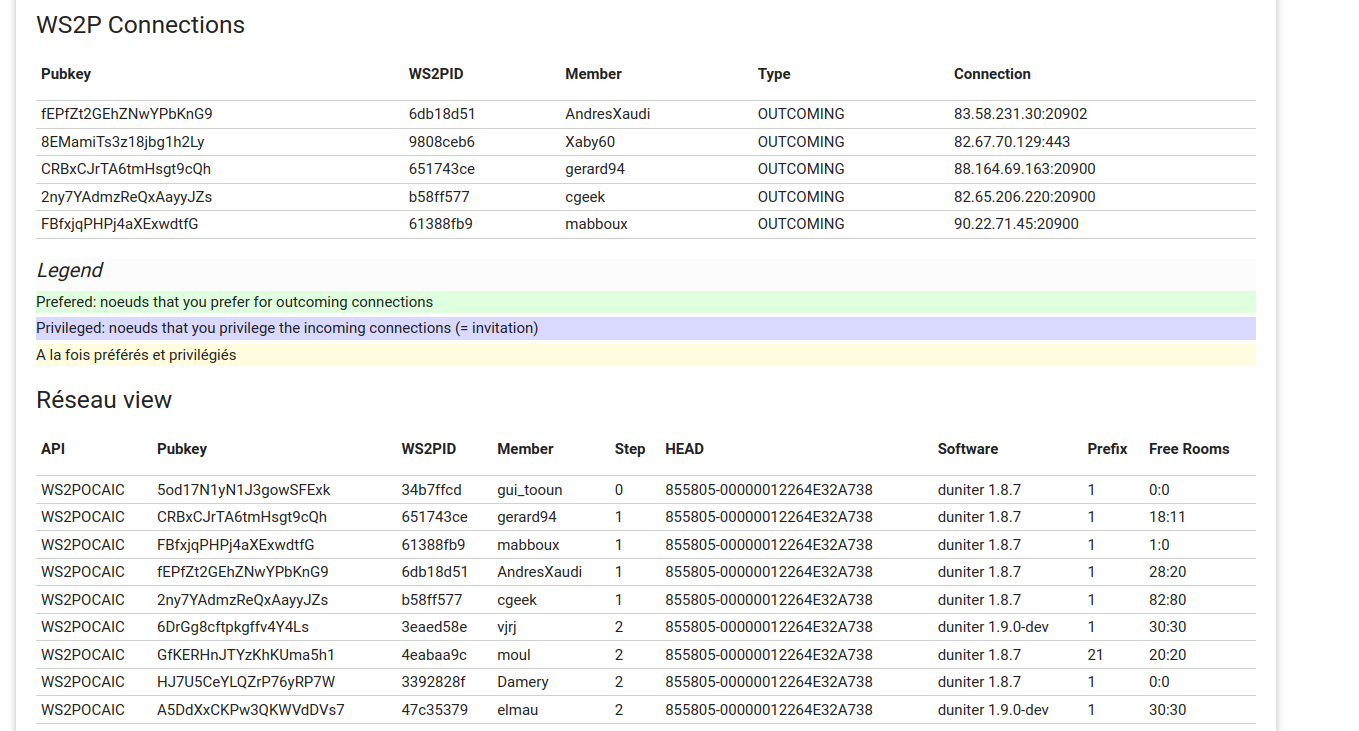Click member AndresXaudi in WS2P Connections table
This screenshot has width=1359, height=731.
[607, 114]
